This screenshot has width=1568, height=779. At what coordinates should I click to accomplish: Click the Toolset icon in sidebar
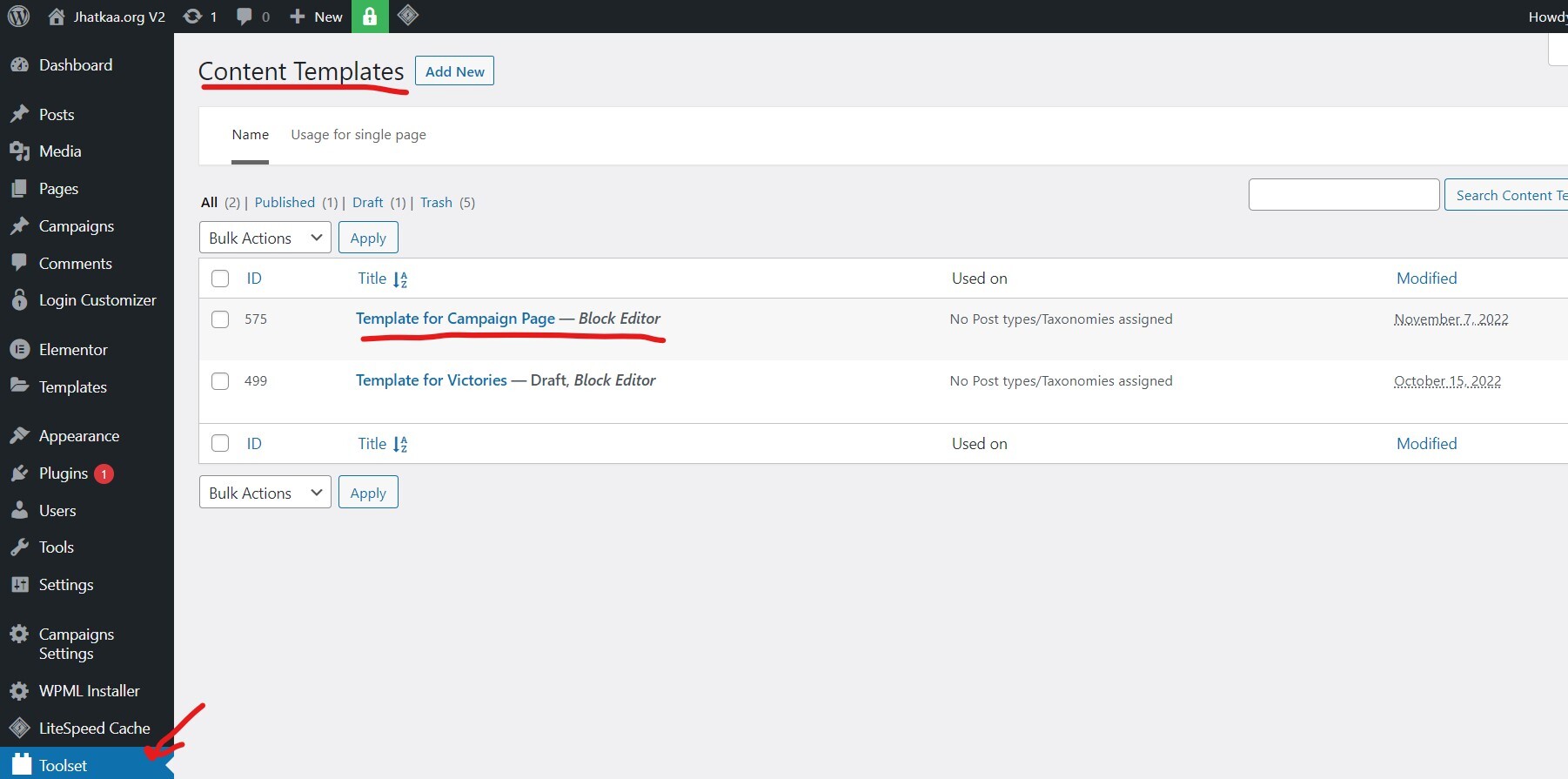coord(22,764)
